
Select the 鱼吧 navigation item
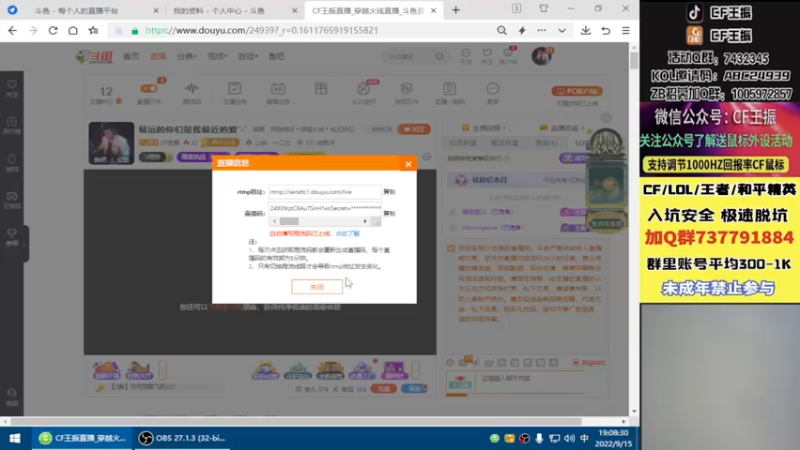(x=277, y=56)
